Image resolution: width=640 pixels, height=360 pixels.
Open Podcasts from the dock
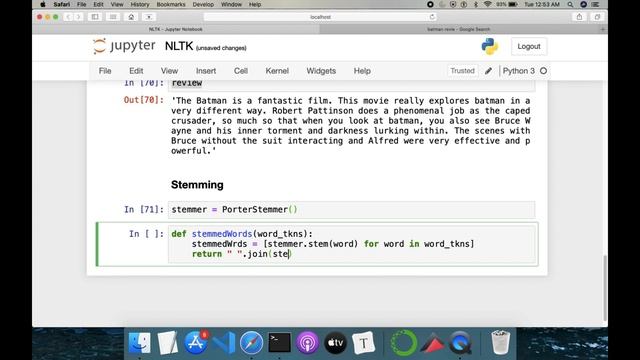click(x=307, y=342)
